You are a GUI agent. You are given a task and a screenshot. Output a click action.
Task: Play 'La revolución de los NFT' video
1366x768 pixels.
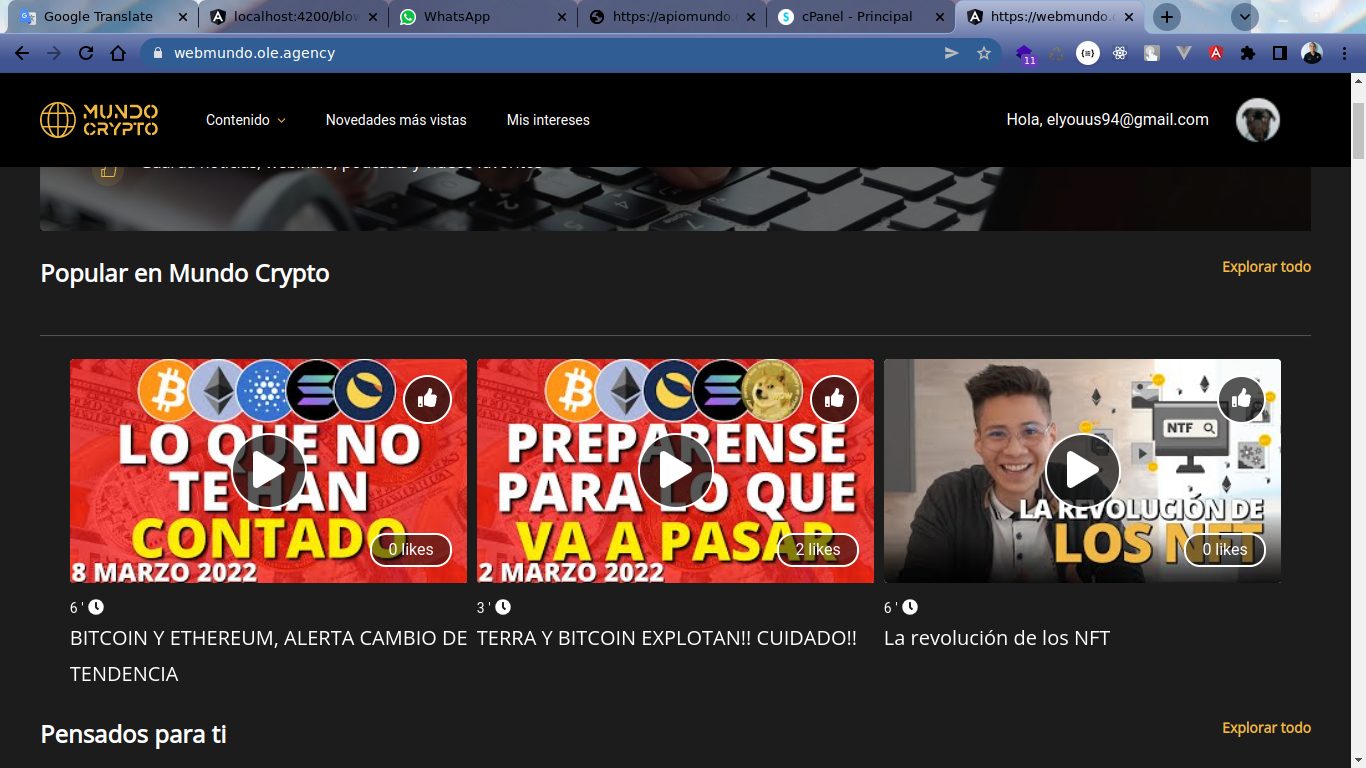pos(1082,470)
